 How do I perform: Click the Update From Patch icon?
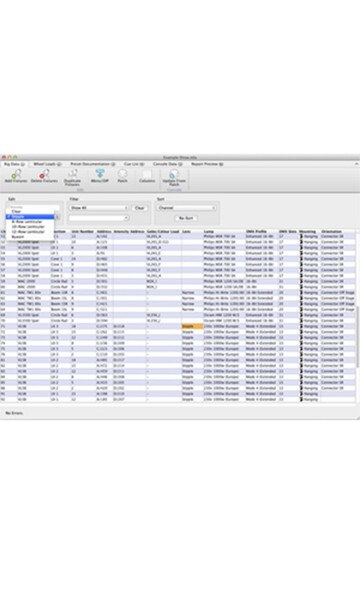(x=174, y=174)
